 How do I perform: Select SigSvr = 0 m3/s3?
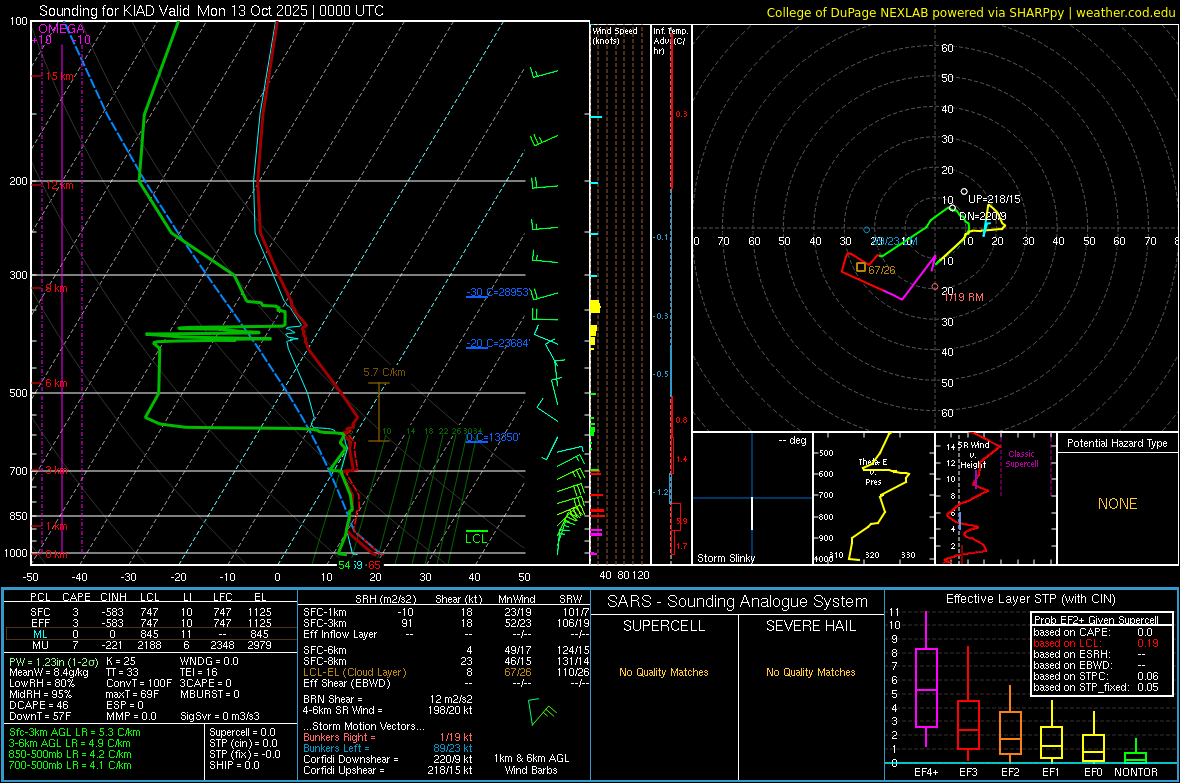(220, 716)
